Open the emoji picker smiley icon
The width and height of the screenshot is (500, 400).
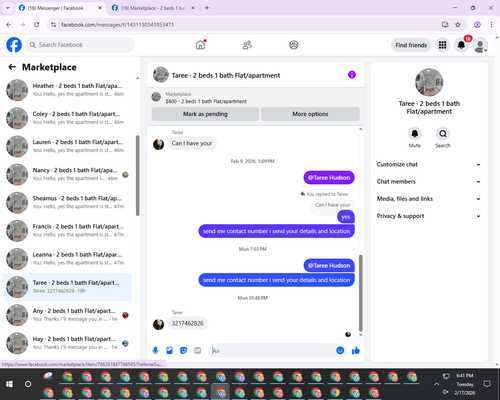coord(340,350)
